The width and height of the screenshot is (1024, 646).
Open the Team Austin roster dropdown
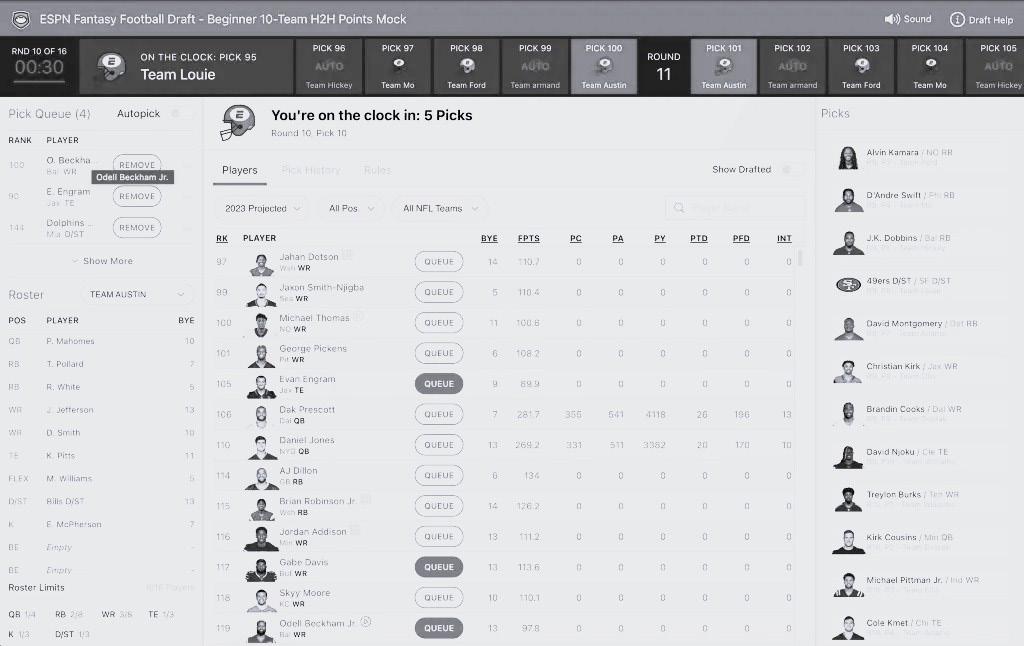point(137,295)
